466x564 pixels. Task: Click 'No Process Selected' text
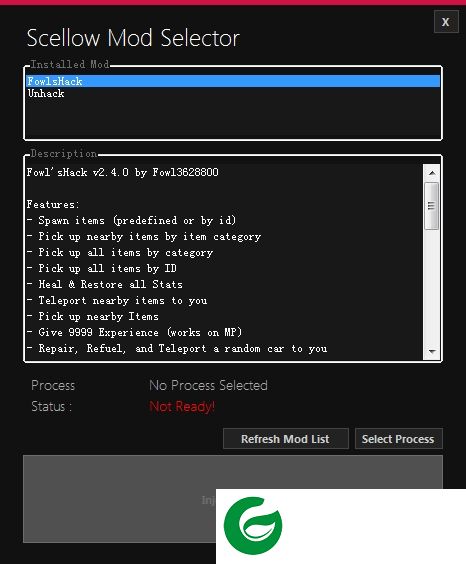(208, 385)
